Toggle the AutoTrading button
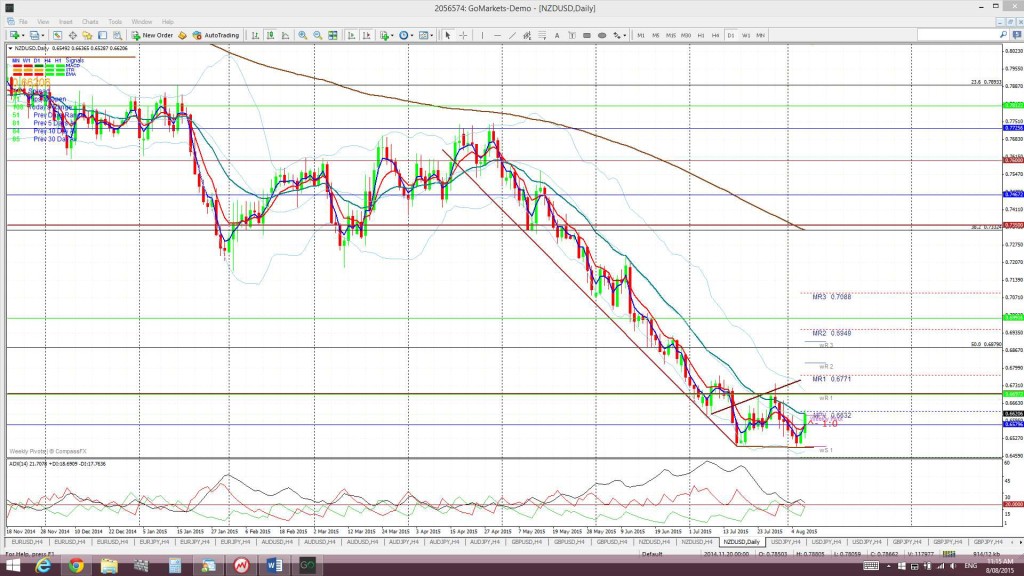 coord(216,35)
